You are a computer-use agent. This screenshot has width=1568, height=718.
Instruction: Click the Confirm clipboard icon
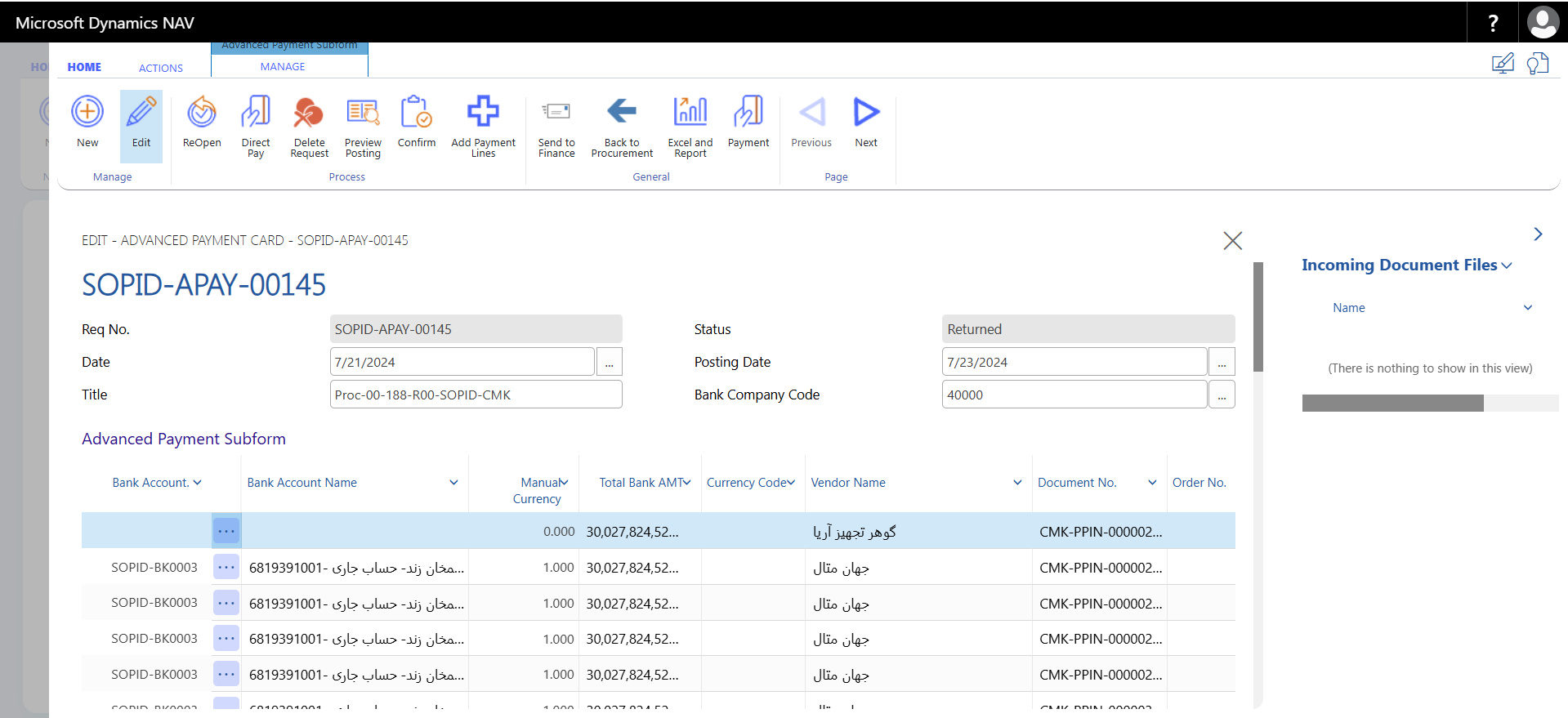(417, 112)
